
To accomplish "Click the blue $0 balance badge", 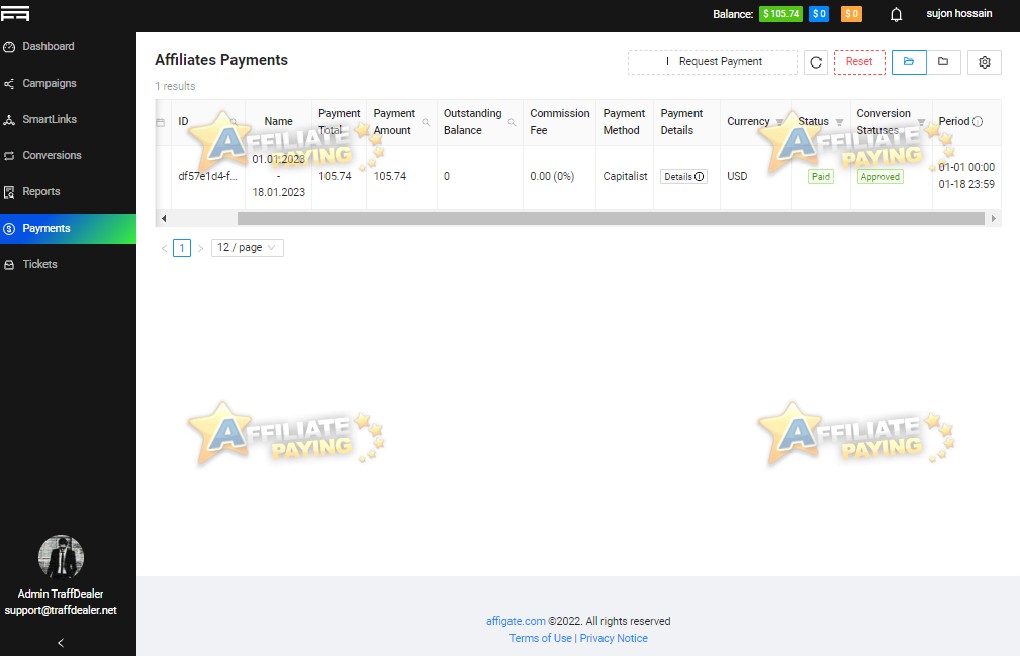I will tap(819, 14).
